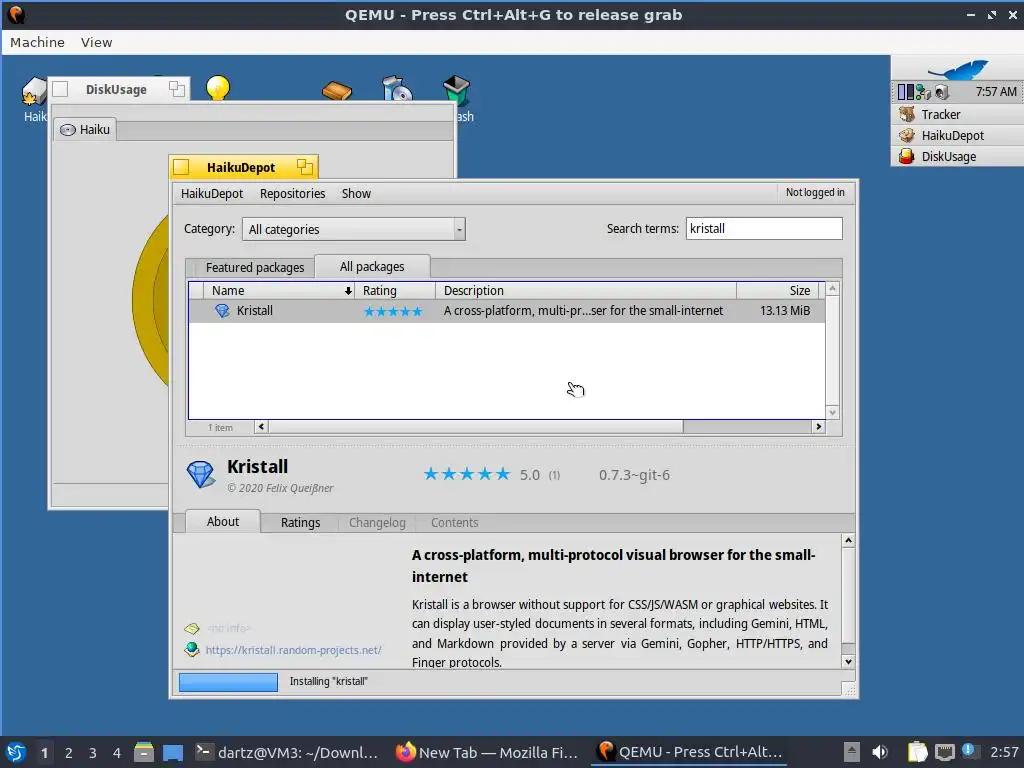The image size is (1024, 768).
Task: Open the kristall.random-projects.net link
Action: tap(293, 650)
